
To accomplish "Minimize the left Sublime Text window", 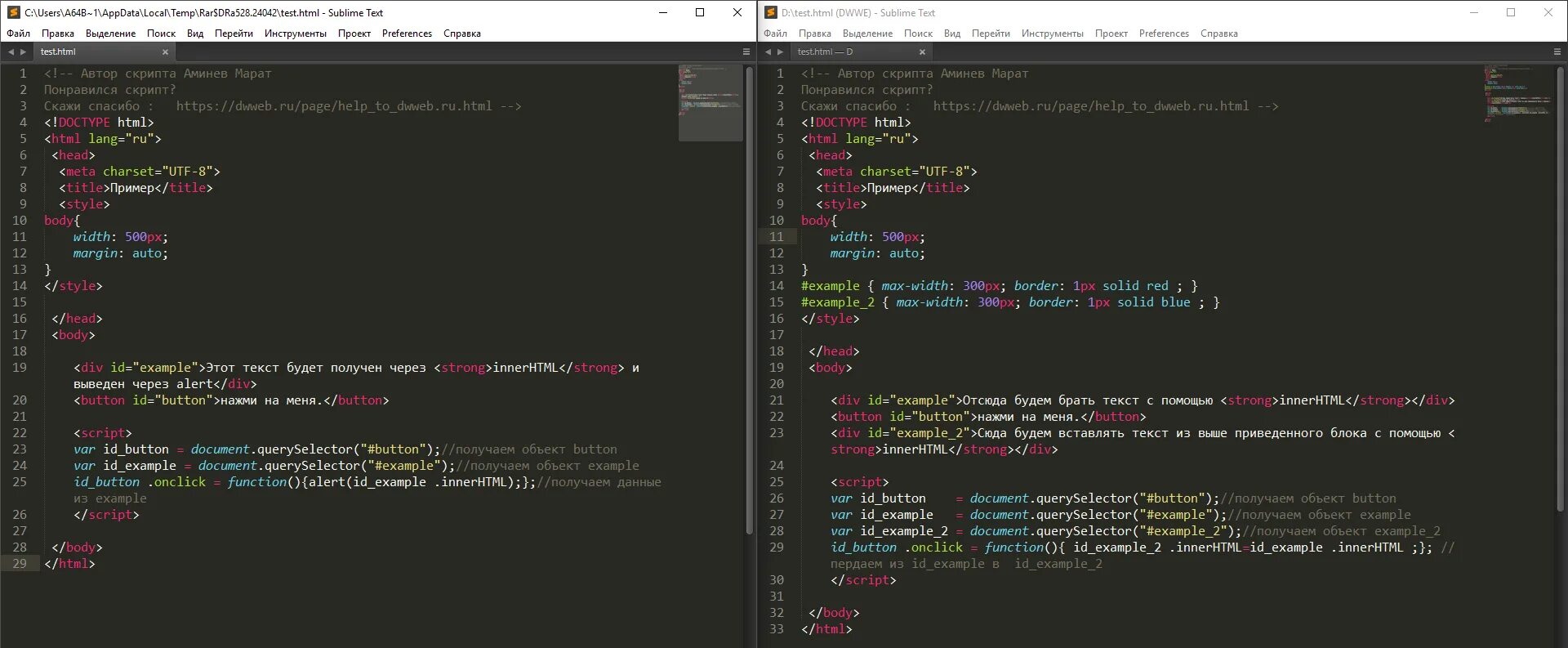I will click(x=663, y=12).
